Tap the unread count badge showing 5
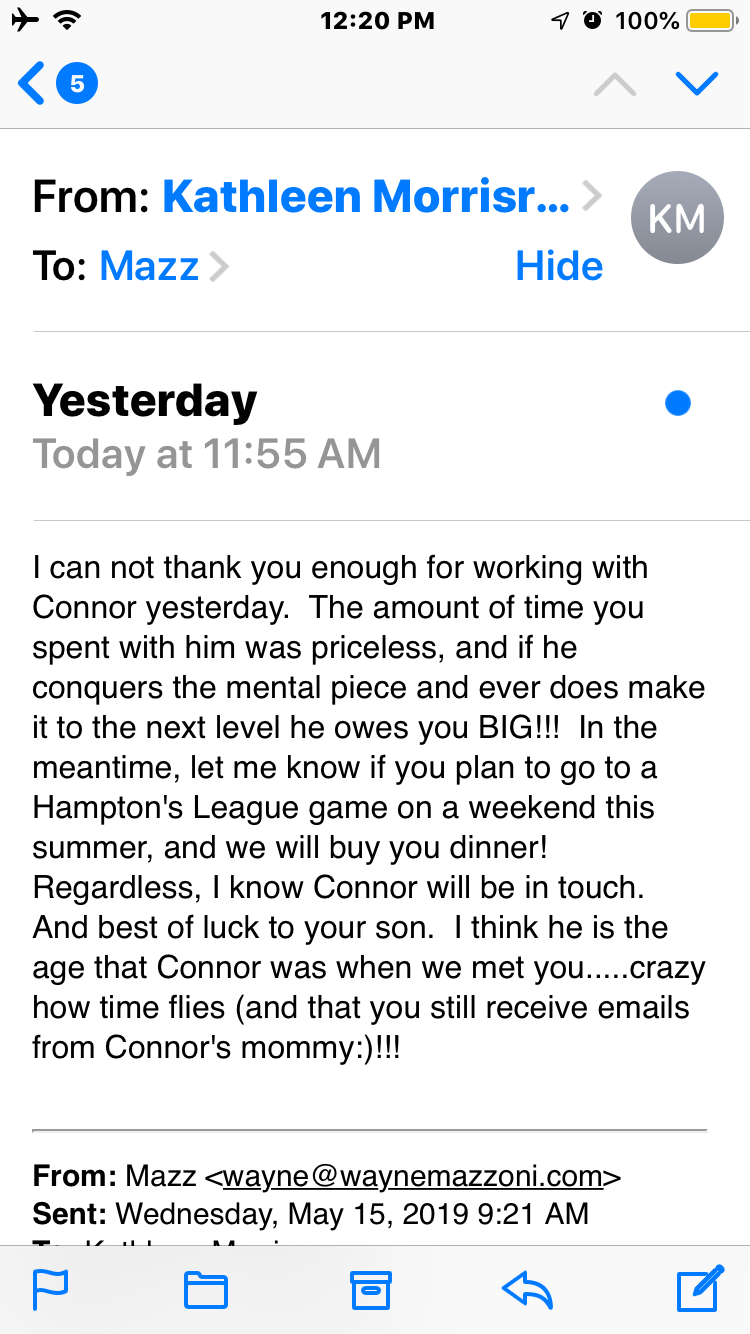Image resolution: width=750 pixels, height=1334 pixels. point(77,83)
